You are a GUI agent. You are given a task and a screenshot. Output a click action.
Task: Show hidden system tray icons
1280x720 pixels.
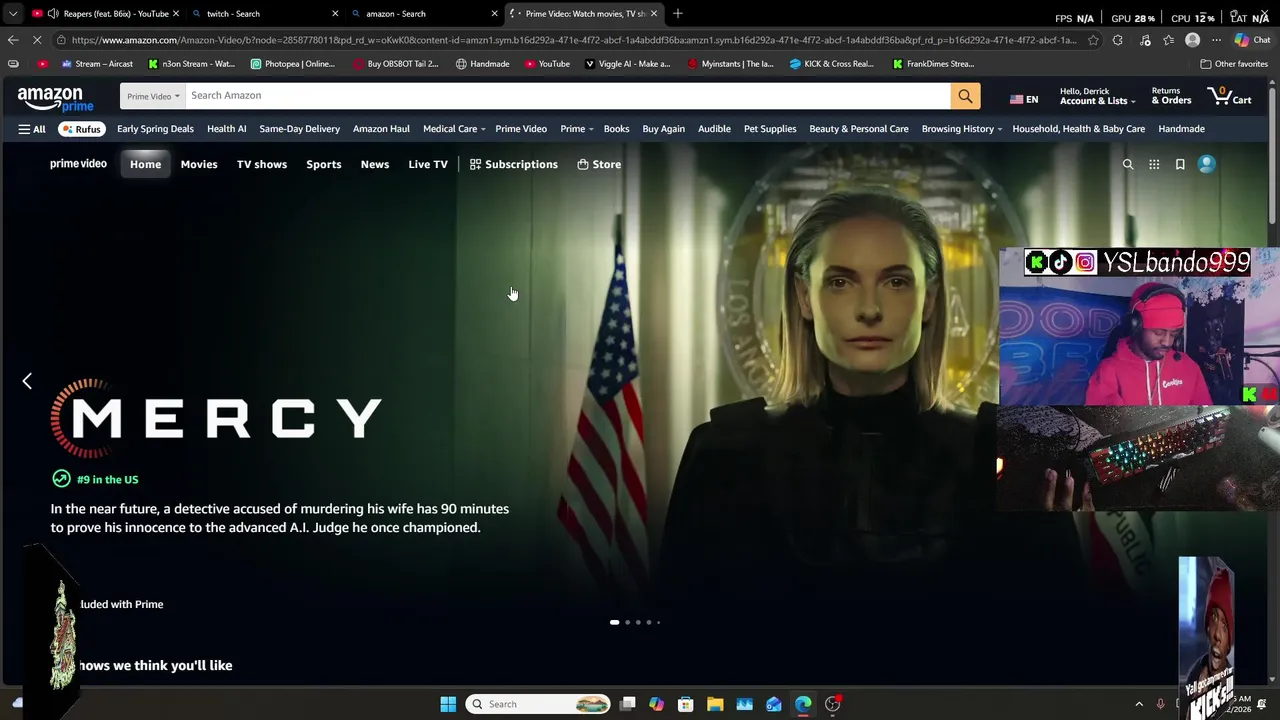[x=1139, y=704]
